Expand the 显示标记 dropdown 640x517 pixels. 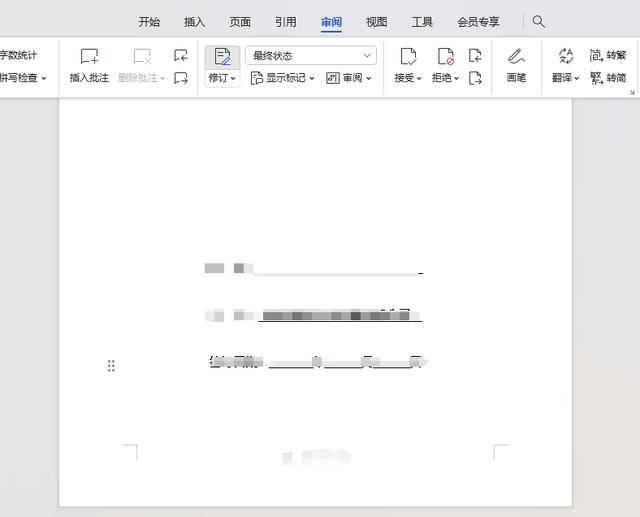click(x=283, y=78)
